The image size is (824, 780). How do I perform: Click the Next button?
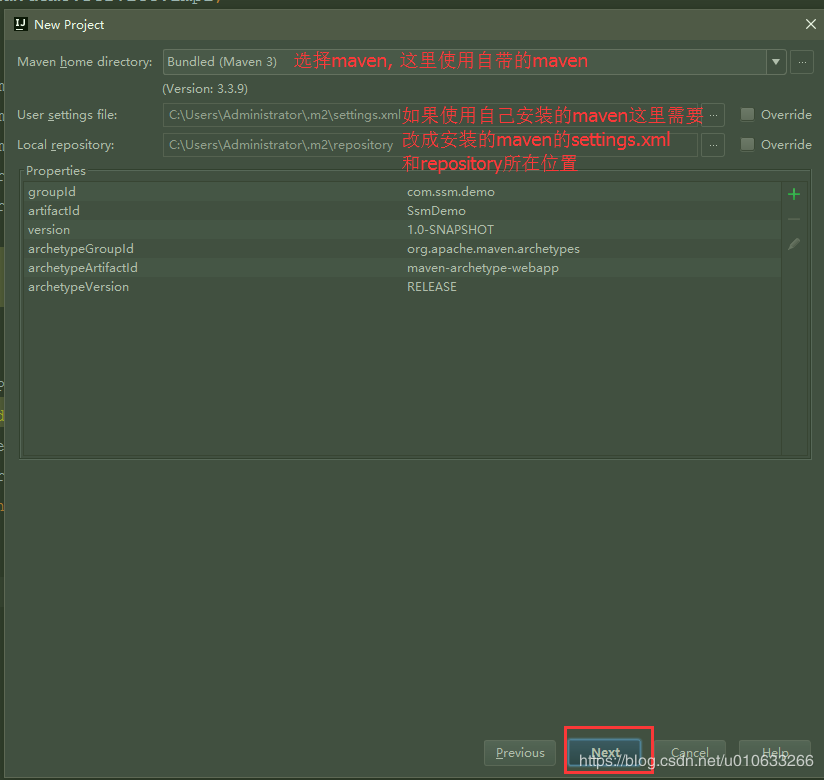pyautogui.click(x=607, y=751)
